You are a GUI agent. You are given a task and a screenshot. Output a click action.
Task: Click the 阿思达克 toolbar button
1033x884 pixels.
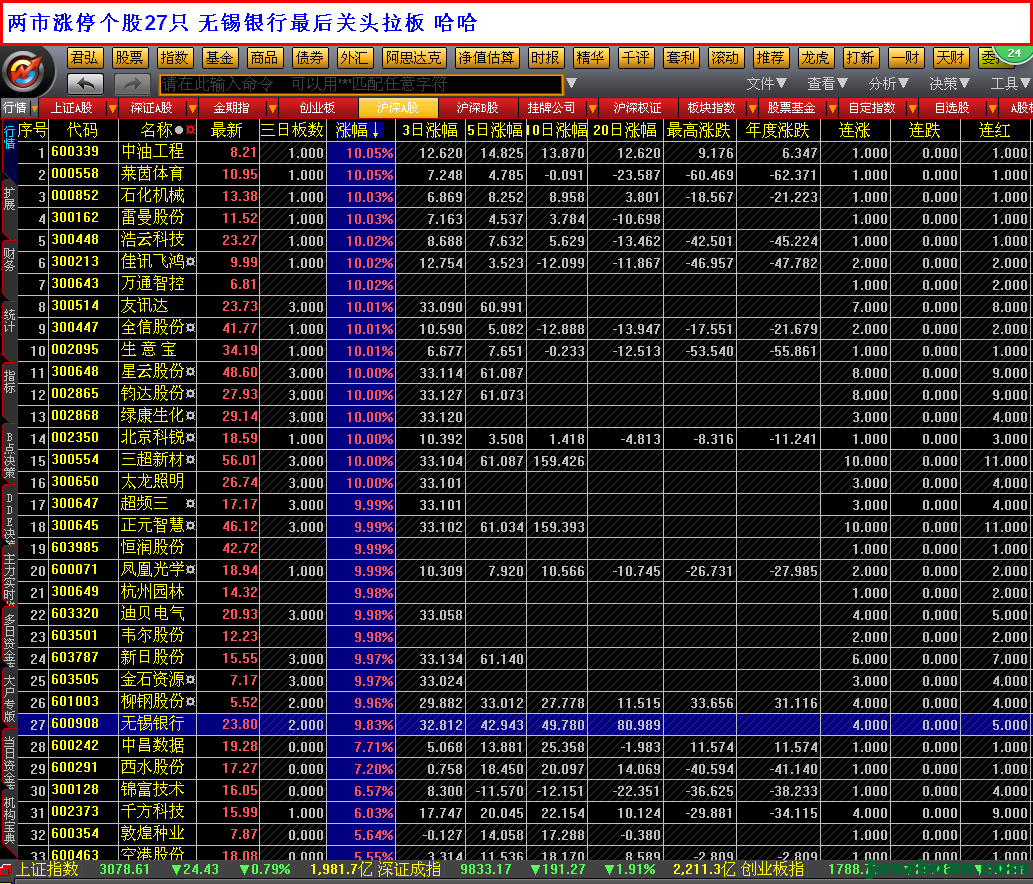coord(414,58)
